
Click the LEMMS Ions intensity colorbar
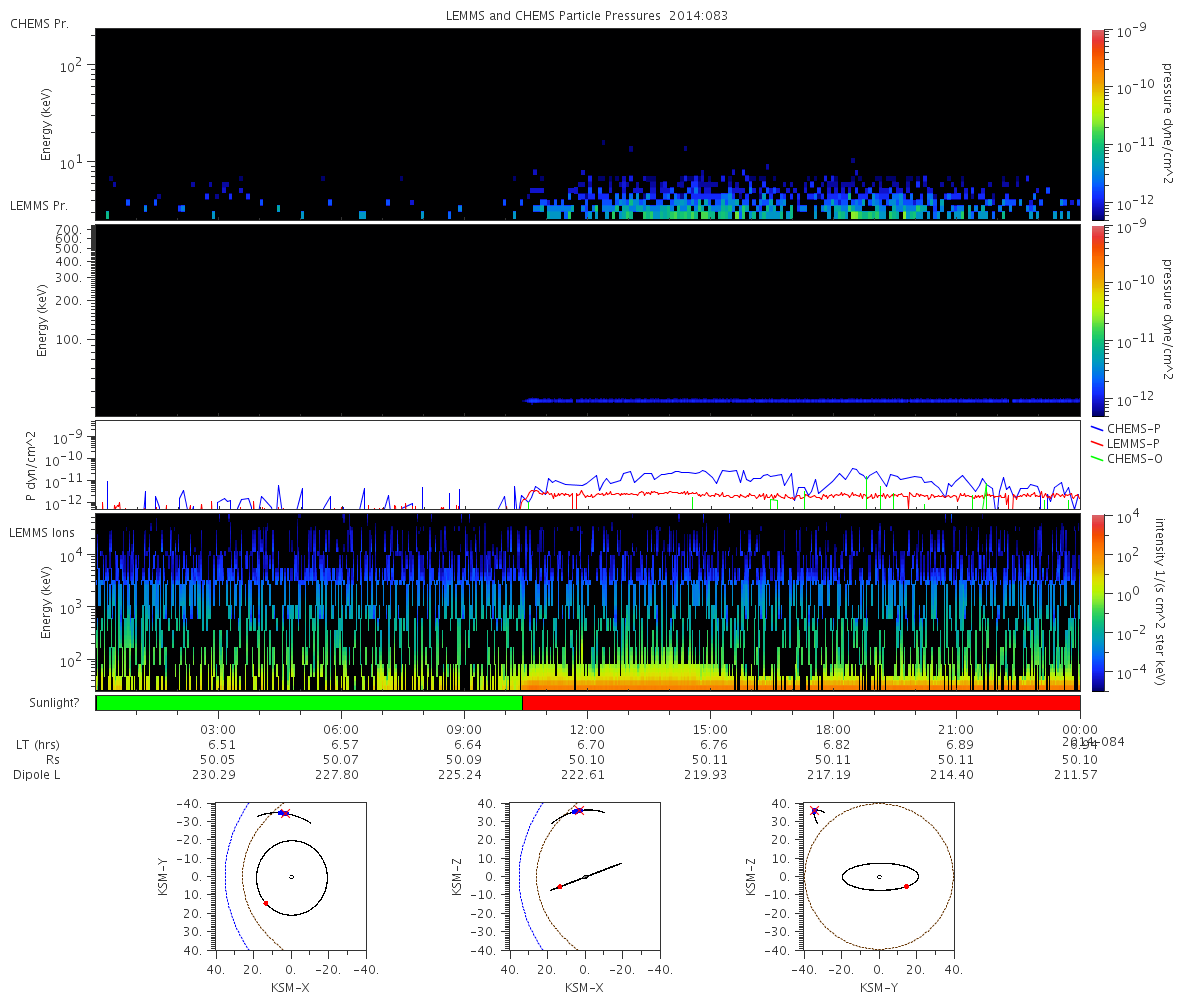tap(1098, 602)
